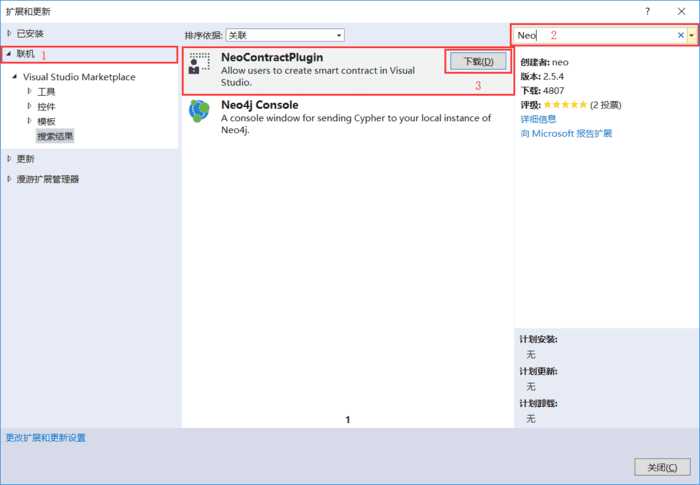700x485 pixels.
Task: Open the help question mark icon
Action: (x=647, y=12)
